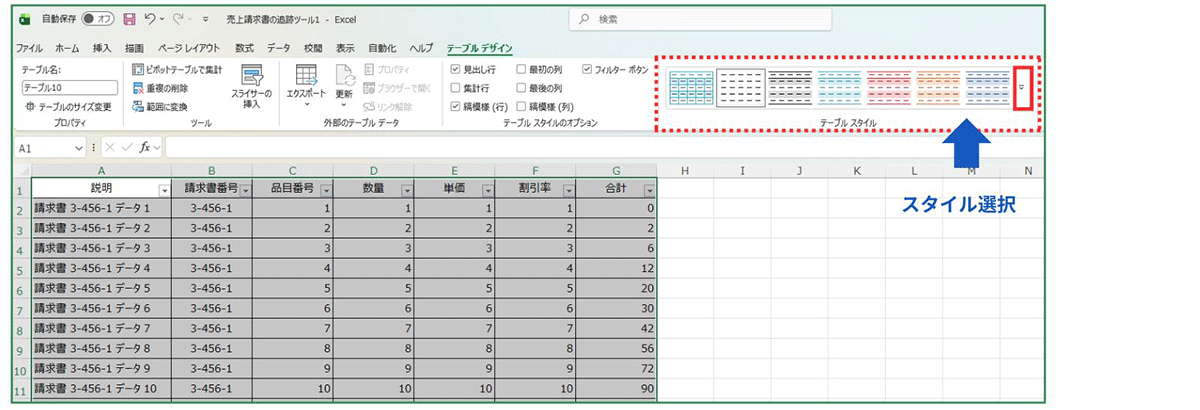The width and height of the screenshot is (1200, 410).
Task: Click cell 請求書 3-456-1 データ 4
Action: [x=103, y=268]
